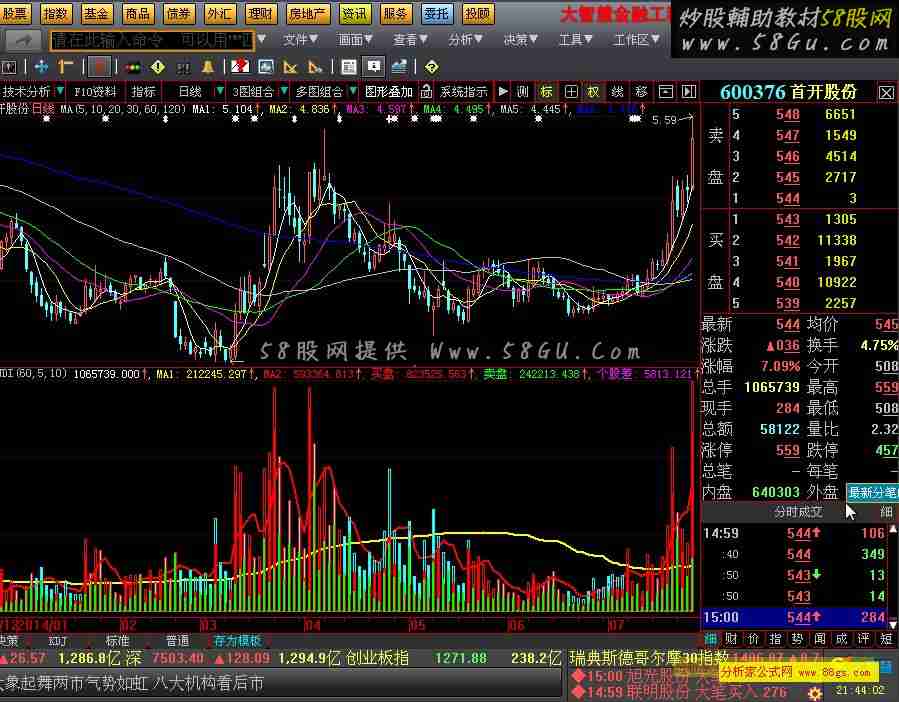
Task: Switch to the 股票 top tab
Action: [14, 13]
